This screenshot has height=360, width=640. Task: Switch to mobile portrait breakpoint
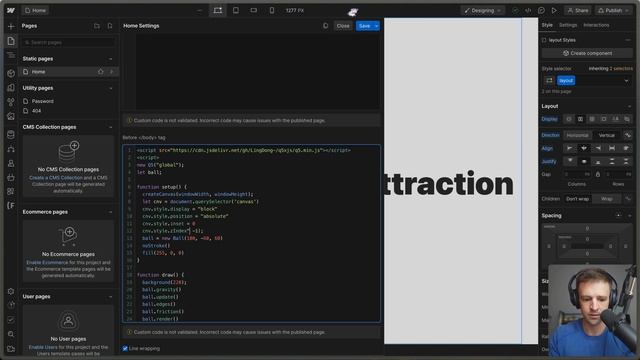(271, 10)
